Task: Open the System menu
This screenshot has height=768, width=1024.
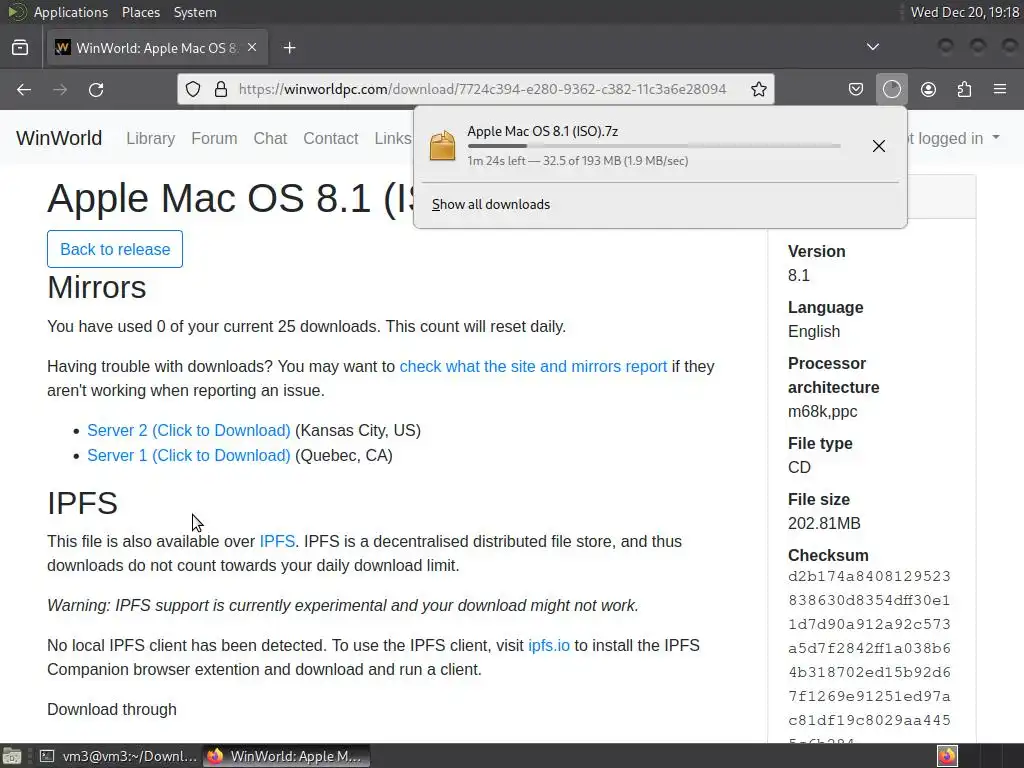Action: pos(195,12)
